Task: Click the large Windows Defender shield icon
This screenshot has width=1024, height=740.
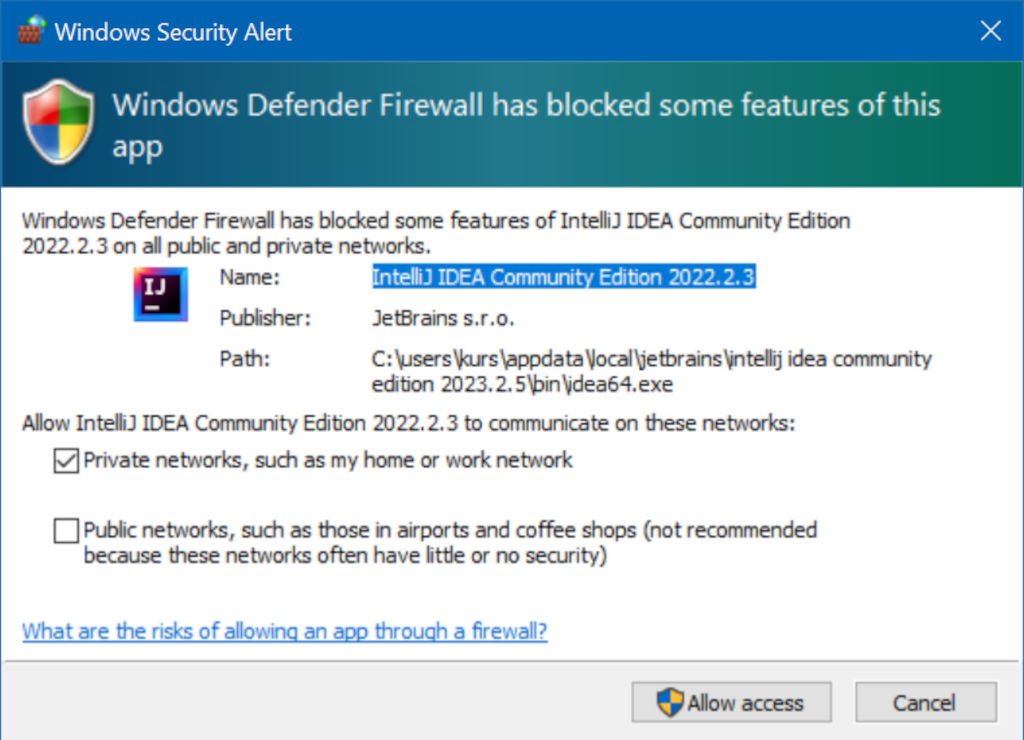Action: point(59,122)
